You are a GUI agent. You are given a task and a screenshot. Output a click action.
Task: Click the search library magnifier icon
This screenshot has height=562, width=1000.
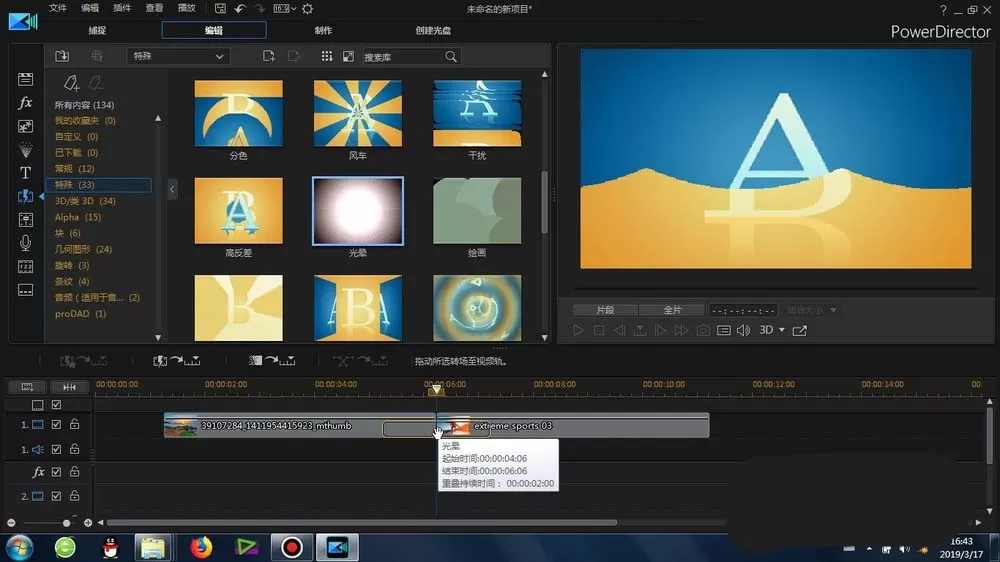451,57
